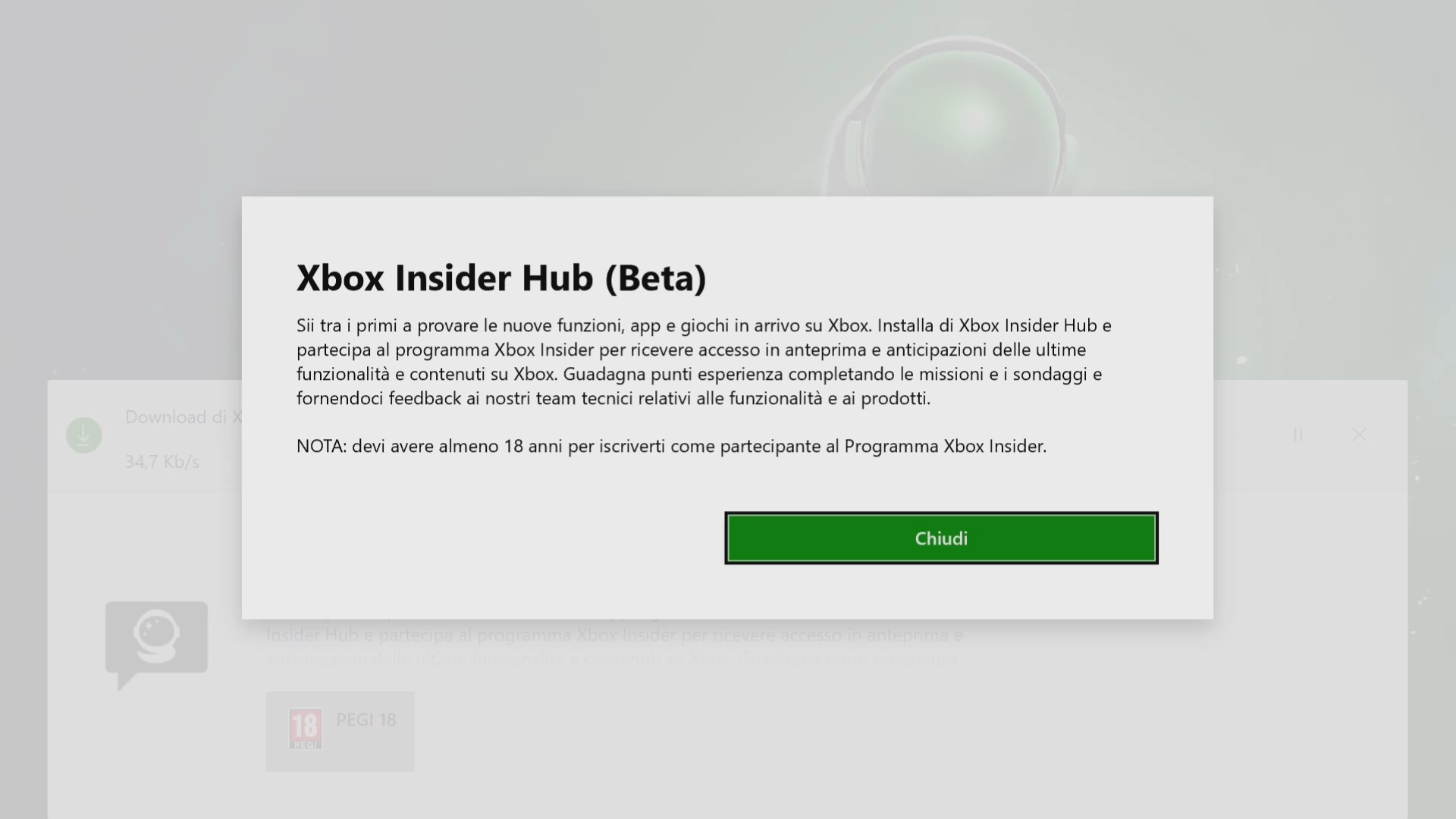The width and height of the screenshot is (1456, 819).
Task: Click the green Chiudi button
Action: [x=941, y=538]
